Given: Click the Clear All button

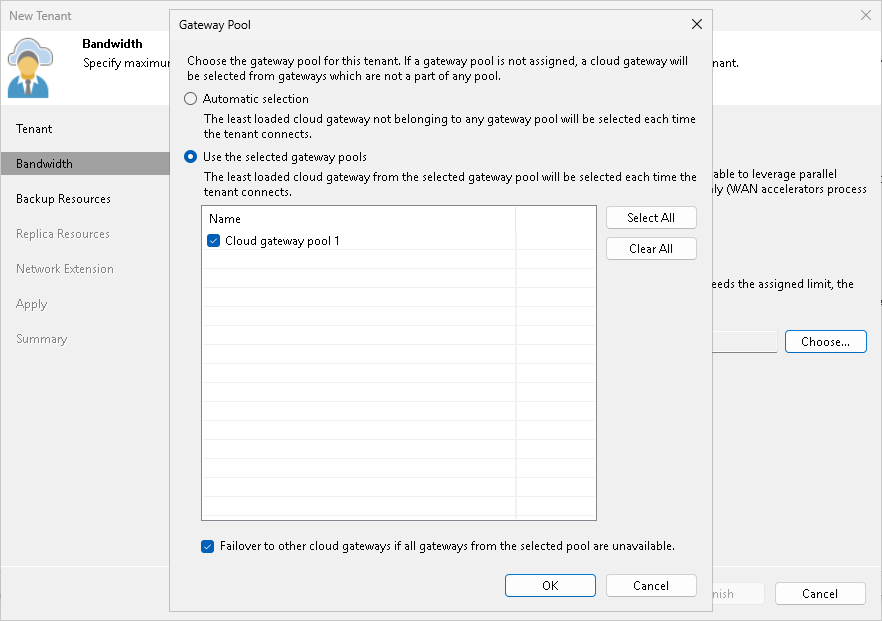Looking at the screenshot, I should (651, 248).
